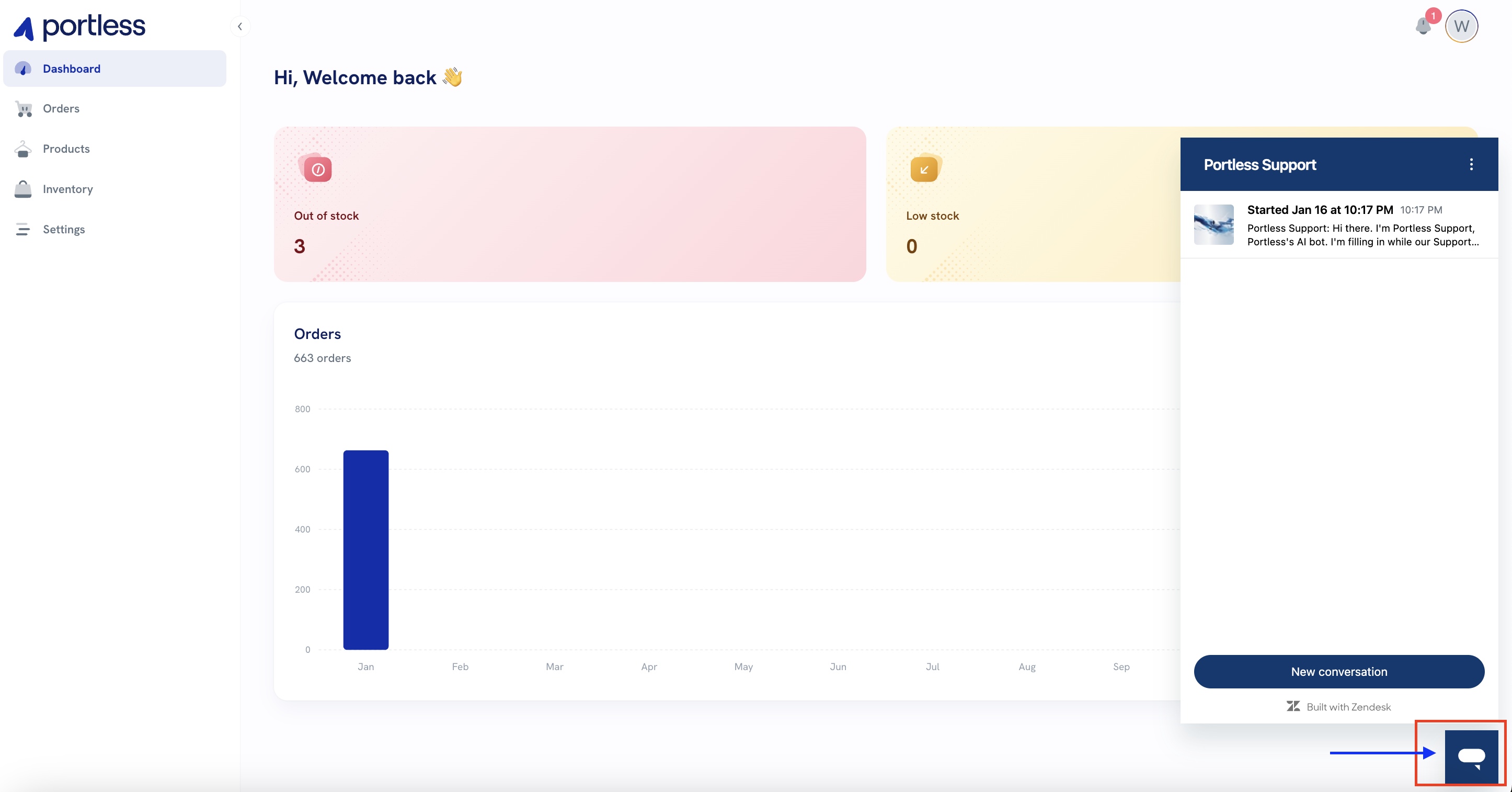Collapse the sidebar with chevron arrow
1512x792 pixels.
240,27
